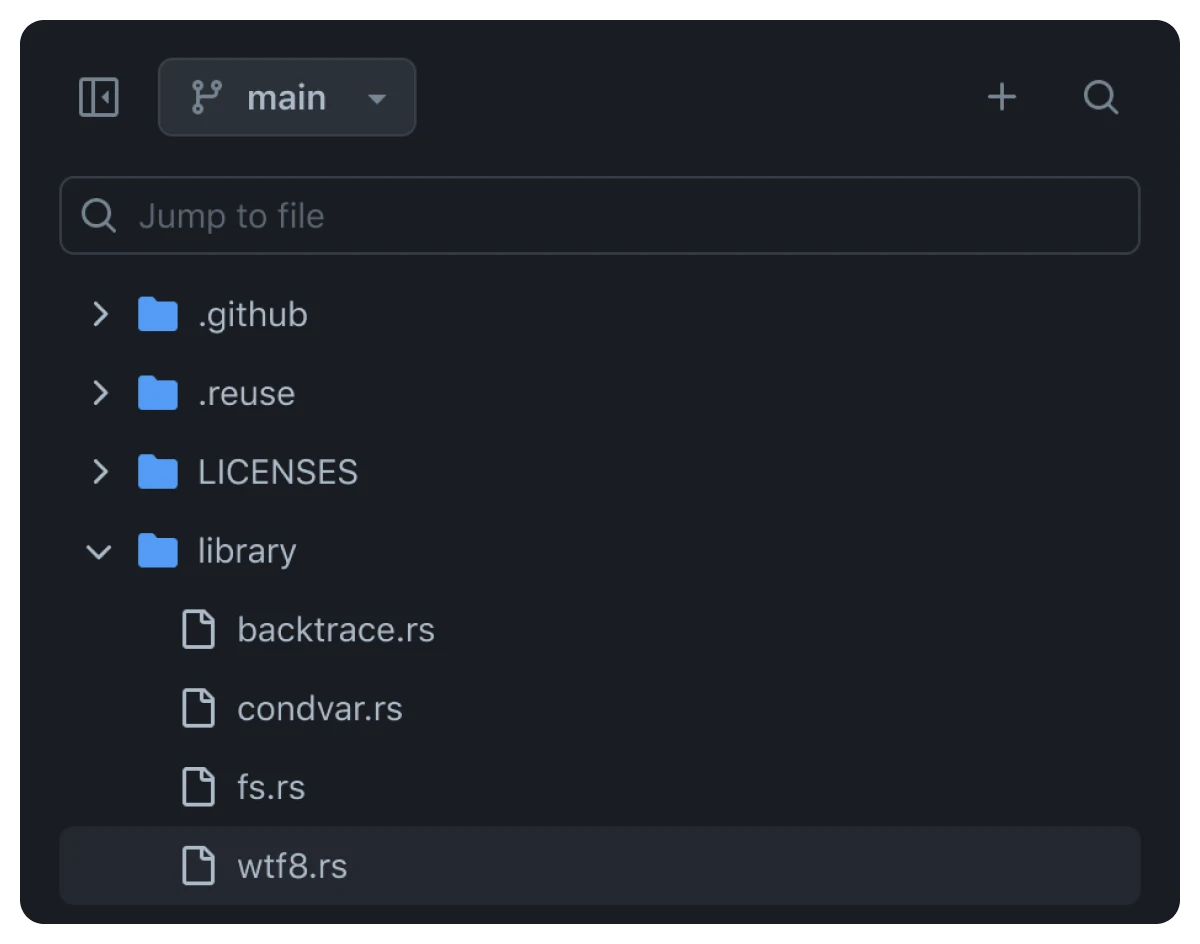1200x944 pixels.
Task: Expand the LICENSES folder
Action: pos(100,472)
